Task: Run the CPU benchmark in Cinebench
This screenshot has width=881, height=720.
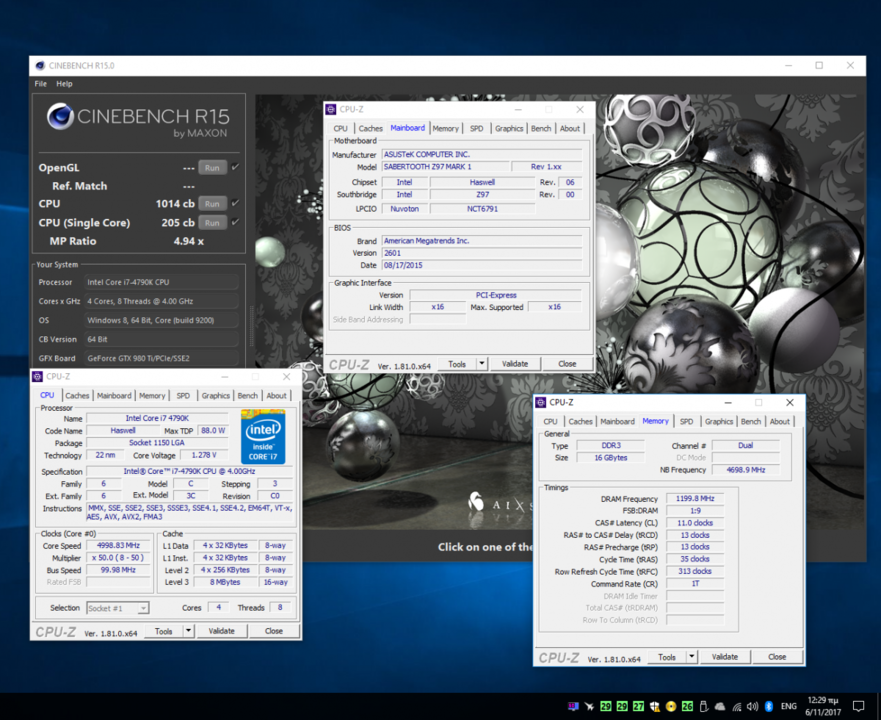Action: point(212,203)
